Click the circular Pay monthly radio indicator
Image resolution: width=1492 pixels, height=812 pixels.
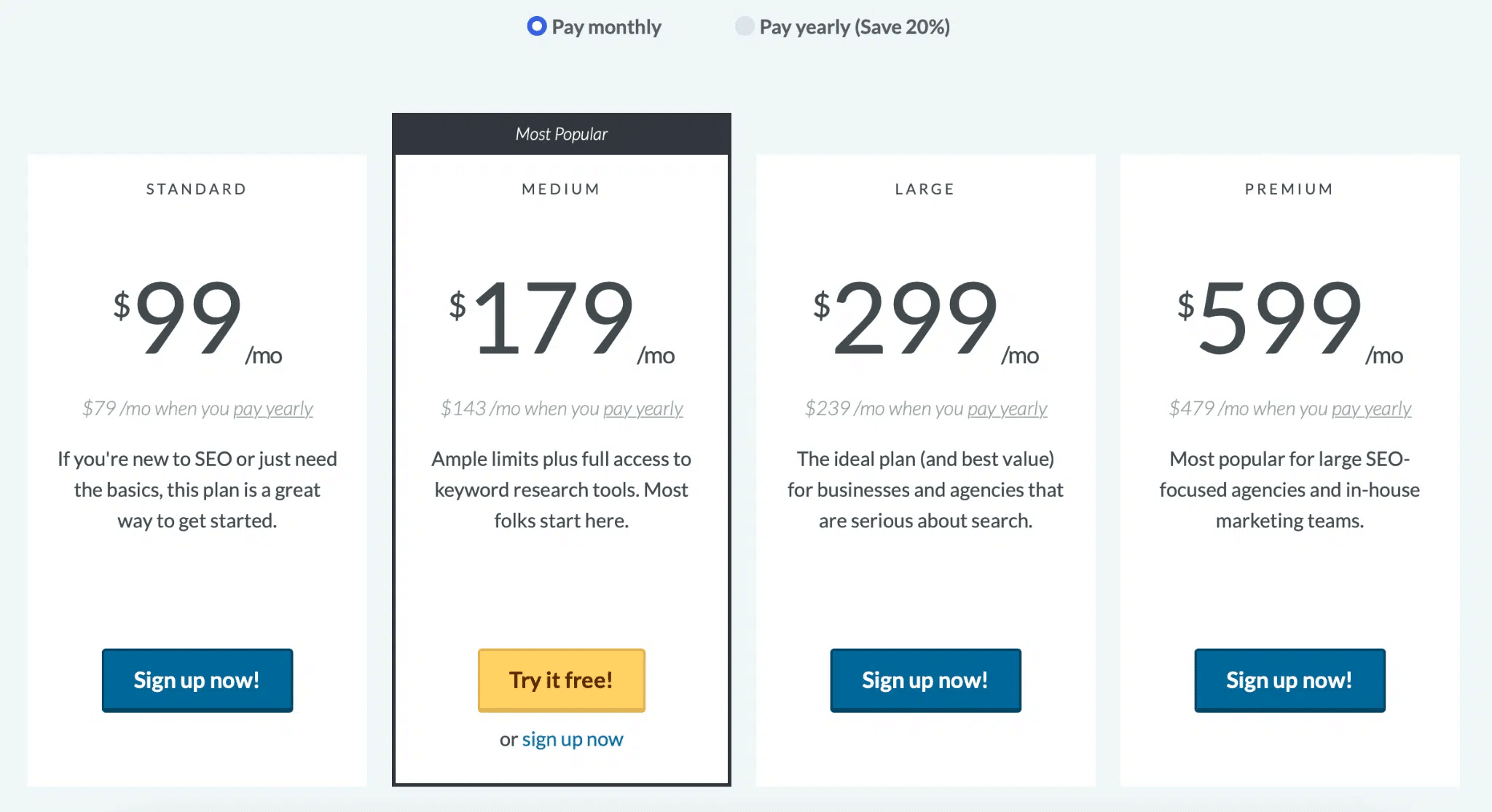[536, 26]
